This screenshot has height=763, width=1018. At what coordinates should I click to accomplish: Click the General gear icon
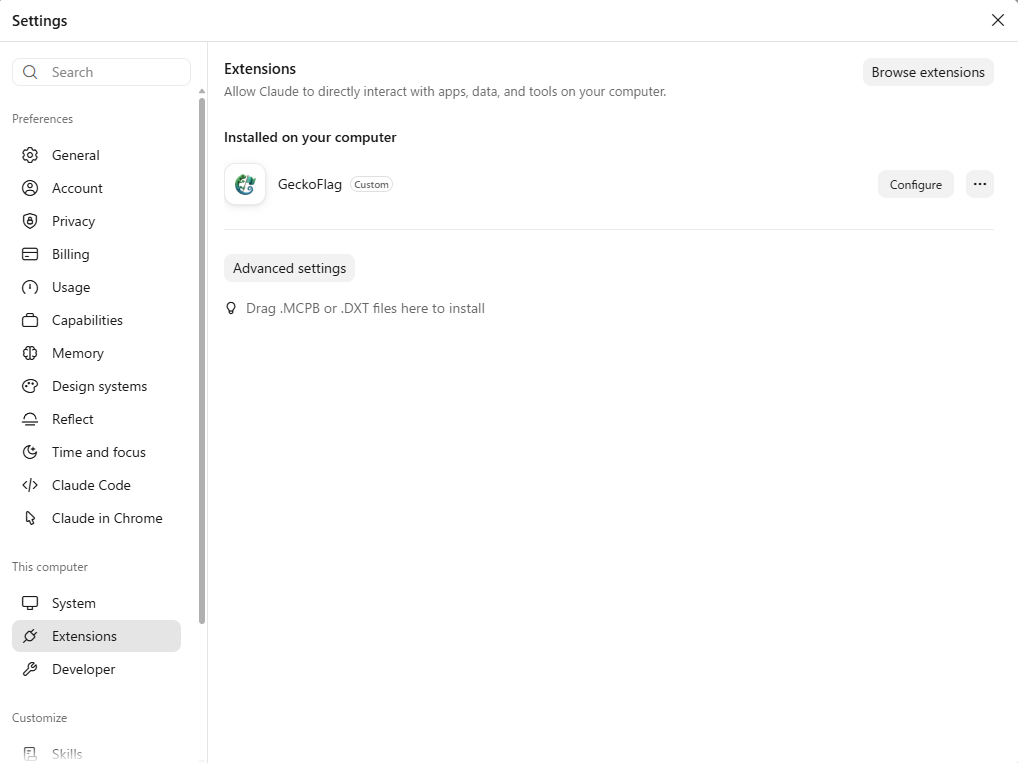click(30, 155)
